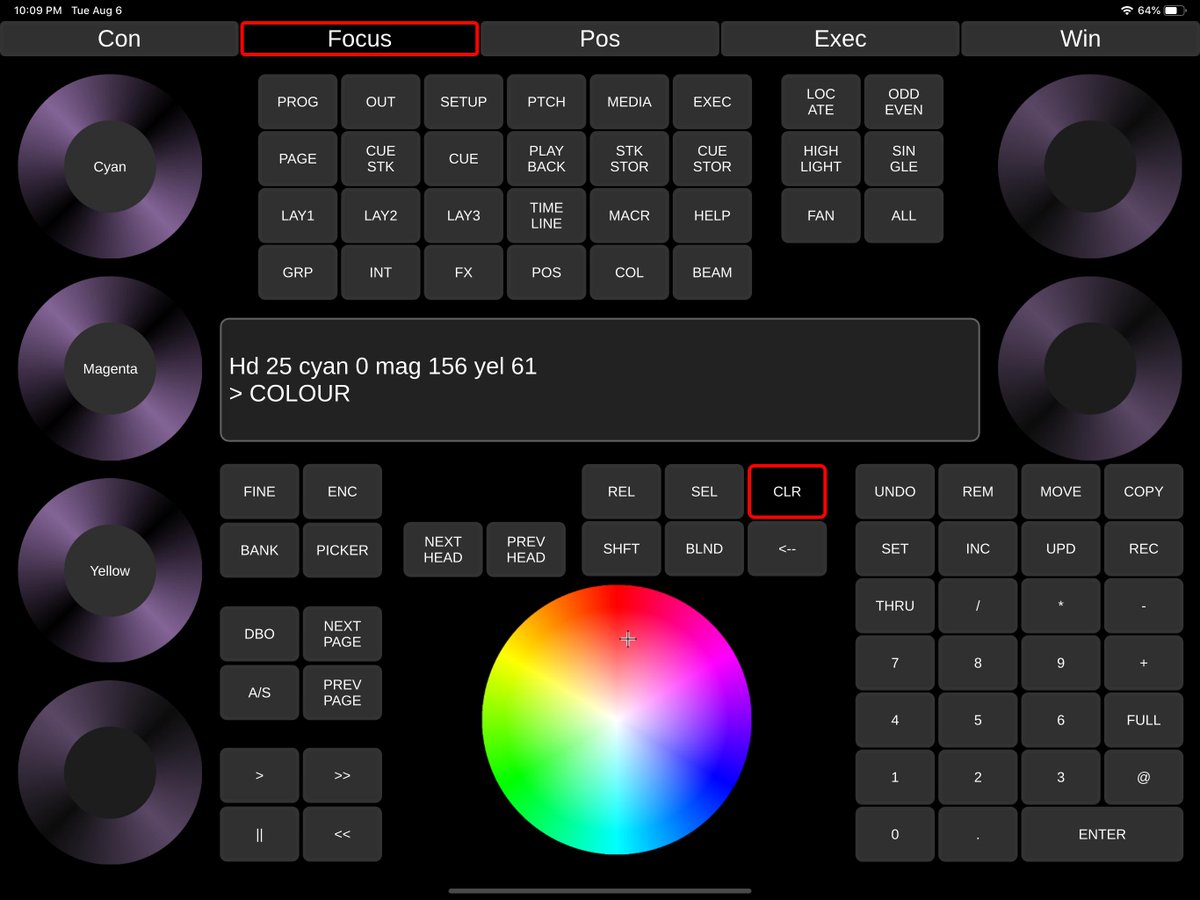The width and height of the screenshot is (1200, 900).
Task: Tap the backspace arrow key
Action: [x=788, y=549]
